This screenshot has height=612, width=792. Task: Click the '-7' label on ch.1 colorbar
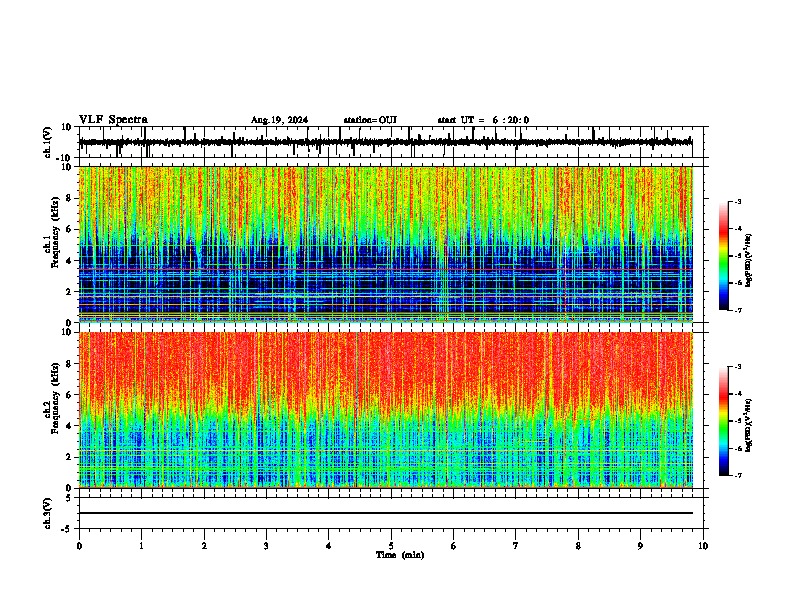coord(738,310)
